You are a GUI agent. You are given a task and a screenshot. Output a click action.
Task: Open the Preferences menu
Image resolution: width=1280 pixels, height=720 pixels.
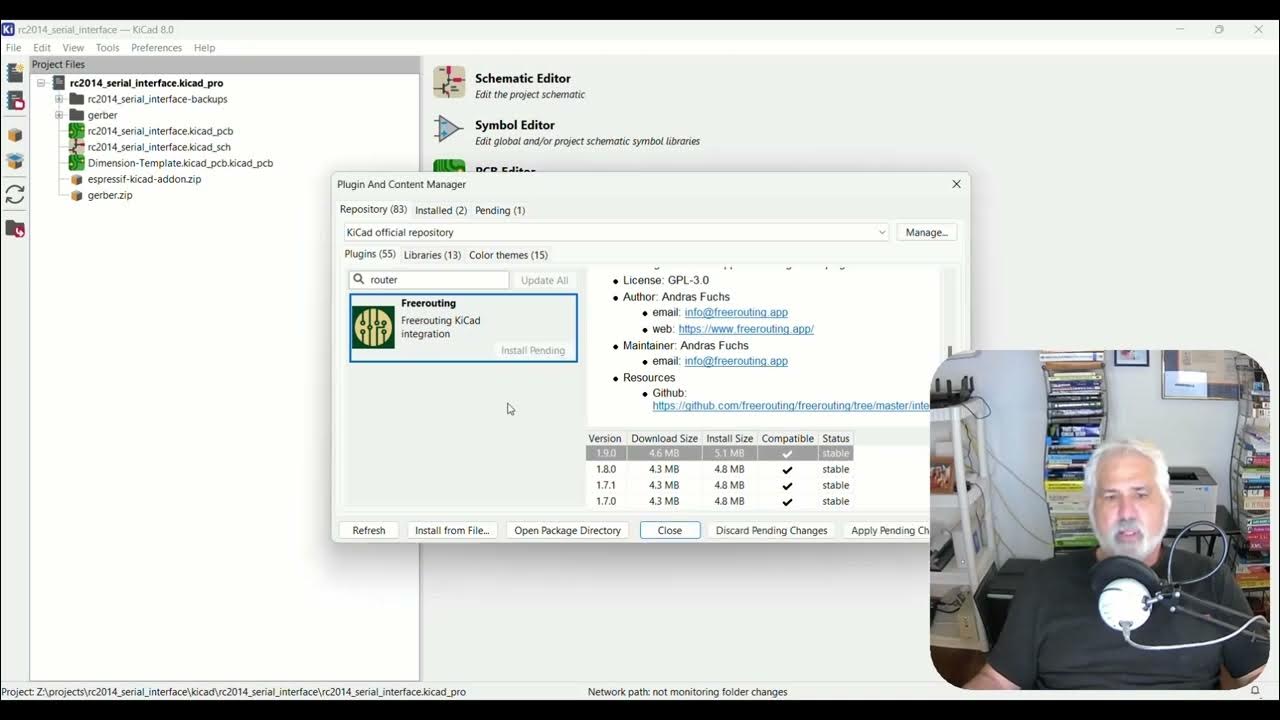click(x=156, y=47)
